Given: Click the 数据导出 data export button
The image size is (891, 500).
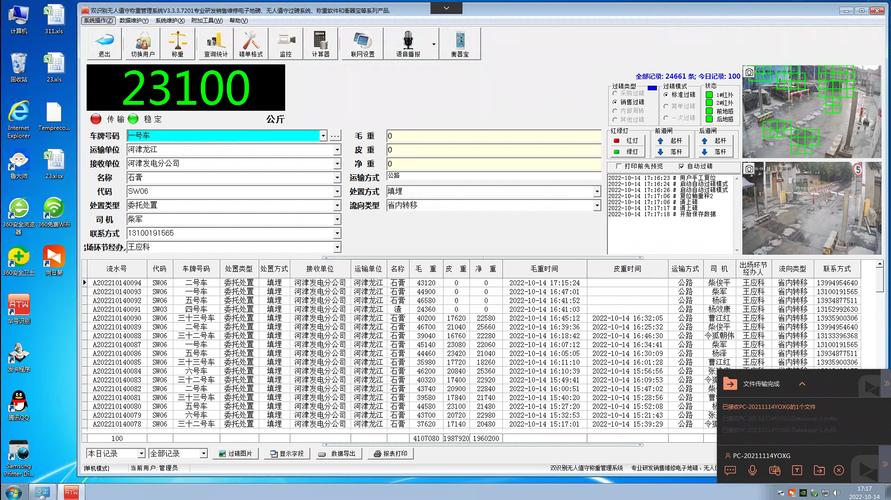Looking at the screenshot, I should tap(337, 453).
